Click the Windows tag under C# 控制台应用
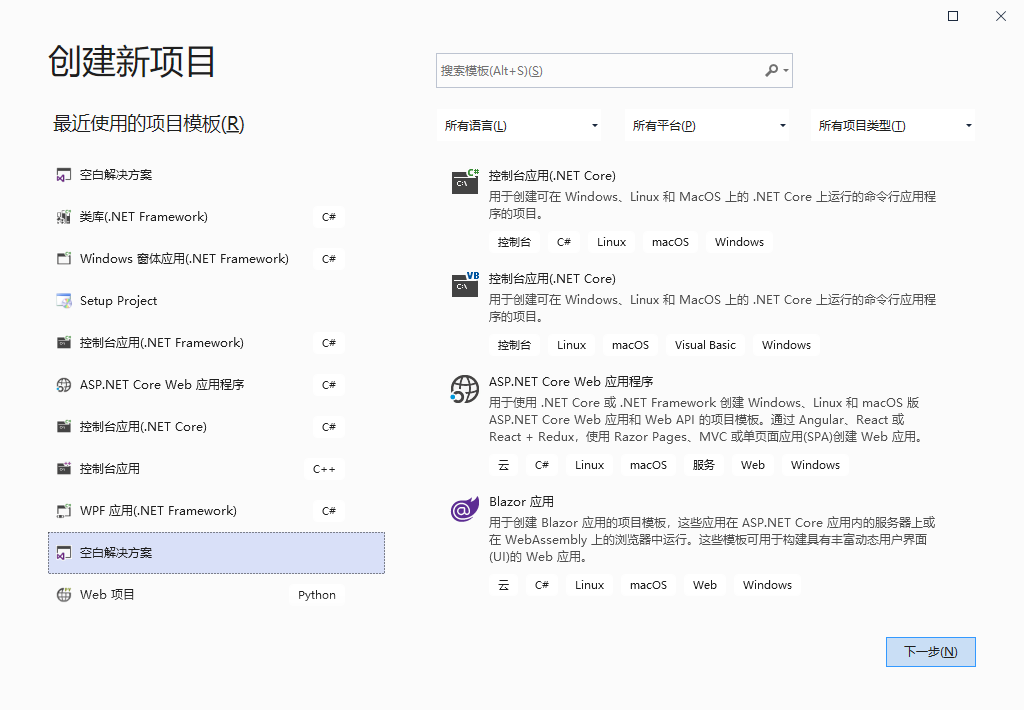 739,241
